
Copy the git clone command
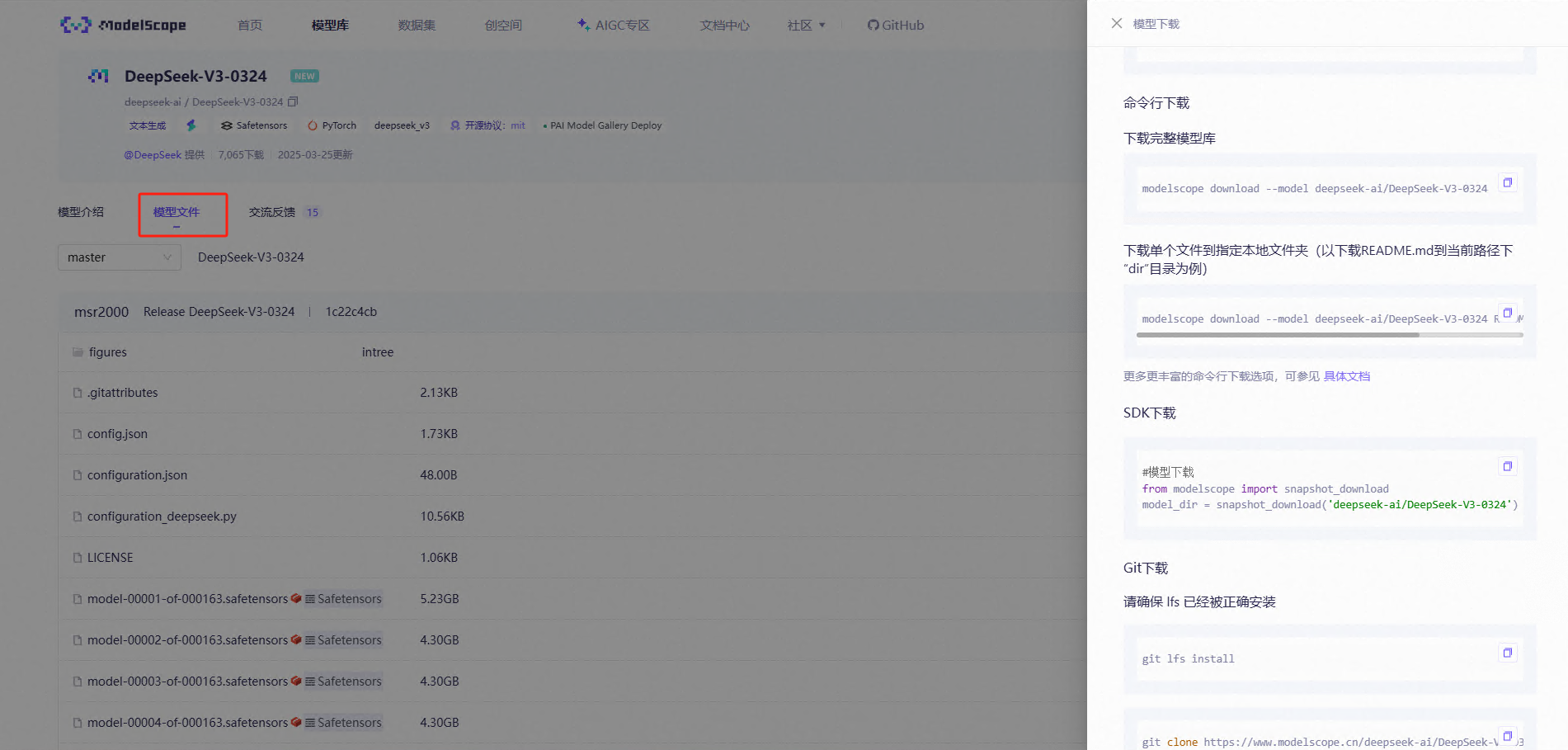(1507, 736)
